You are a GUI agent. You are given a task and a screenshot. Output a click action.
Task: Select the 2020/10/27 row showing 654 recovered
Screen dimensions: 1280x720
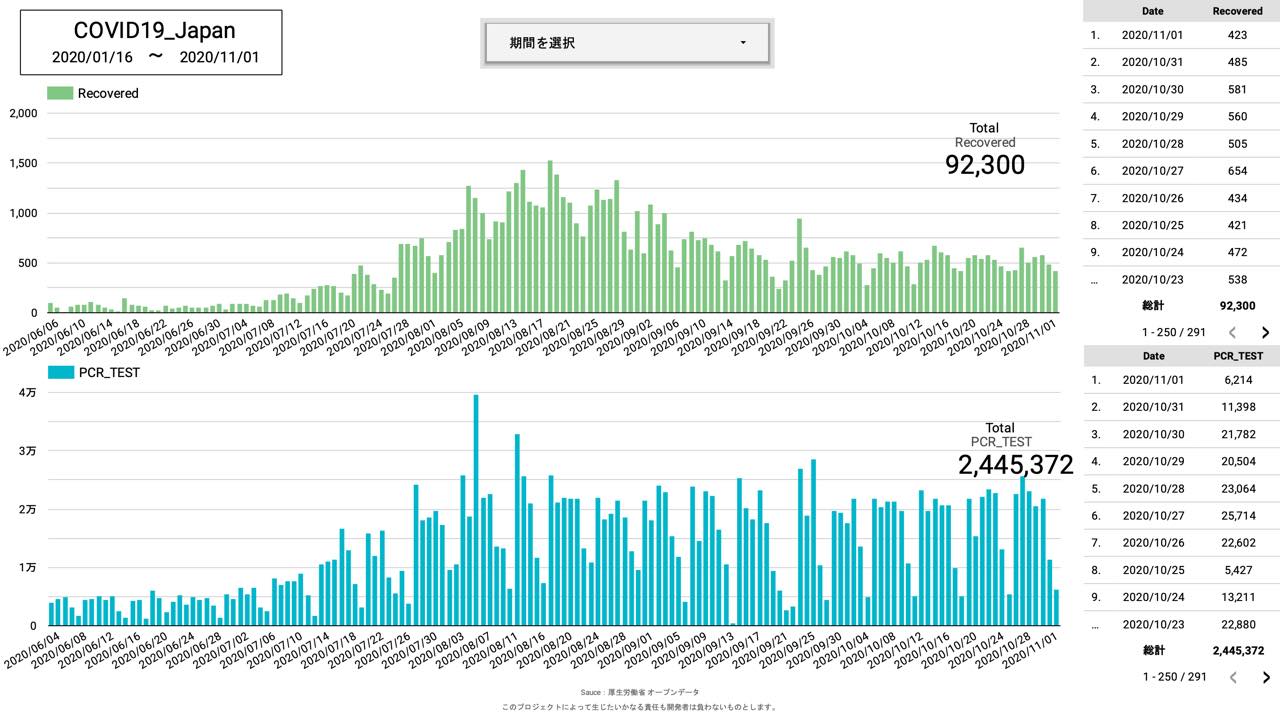[x=1180, y=171]
